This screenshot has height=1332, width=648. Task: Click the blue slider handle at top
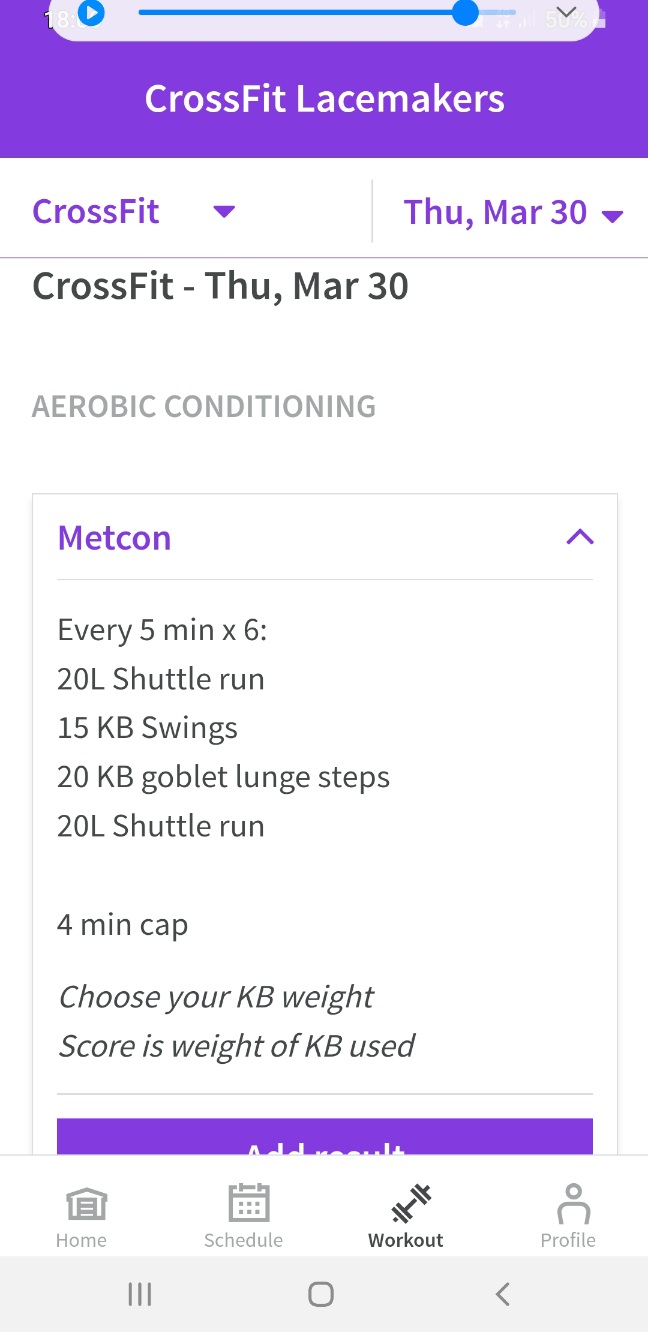coord(465,13)
